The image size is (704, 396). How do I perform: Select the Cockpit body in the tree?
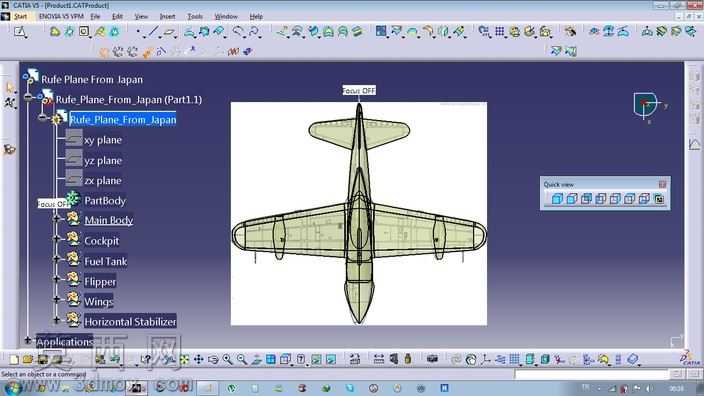click(x=101, y=241)
